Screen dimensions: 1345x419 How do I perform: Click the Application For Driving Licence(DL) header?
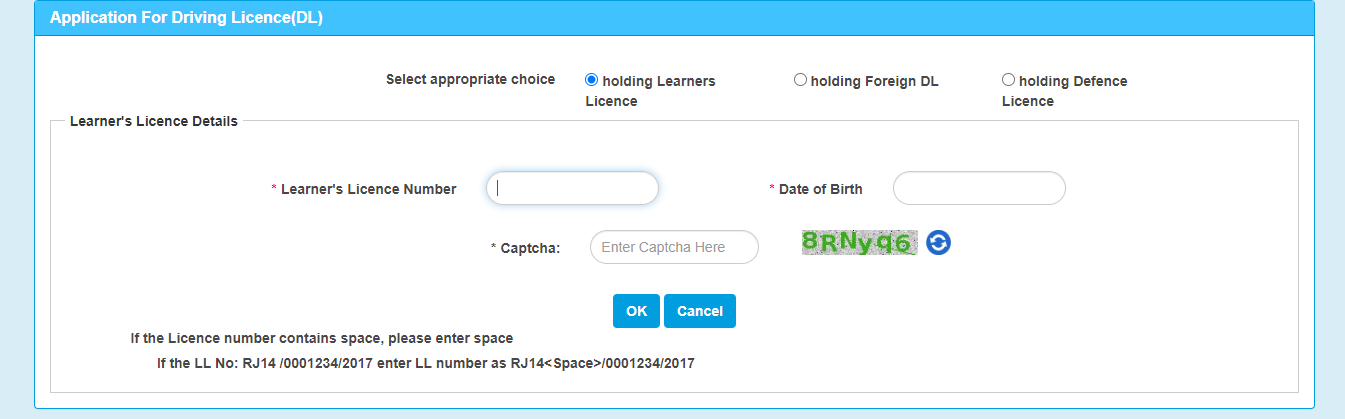(x=186, y=17)
